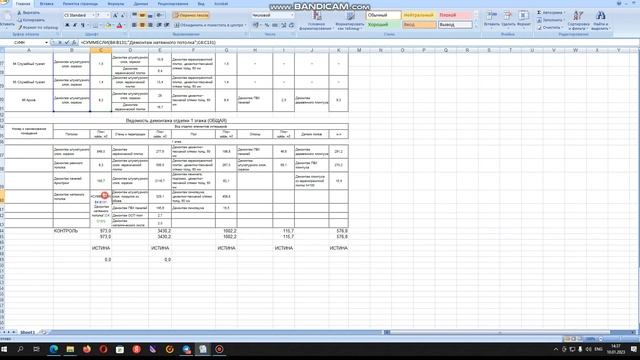
Task: Increase the decimal places
Action: tap(284, 25)
